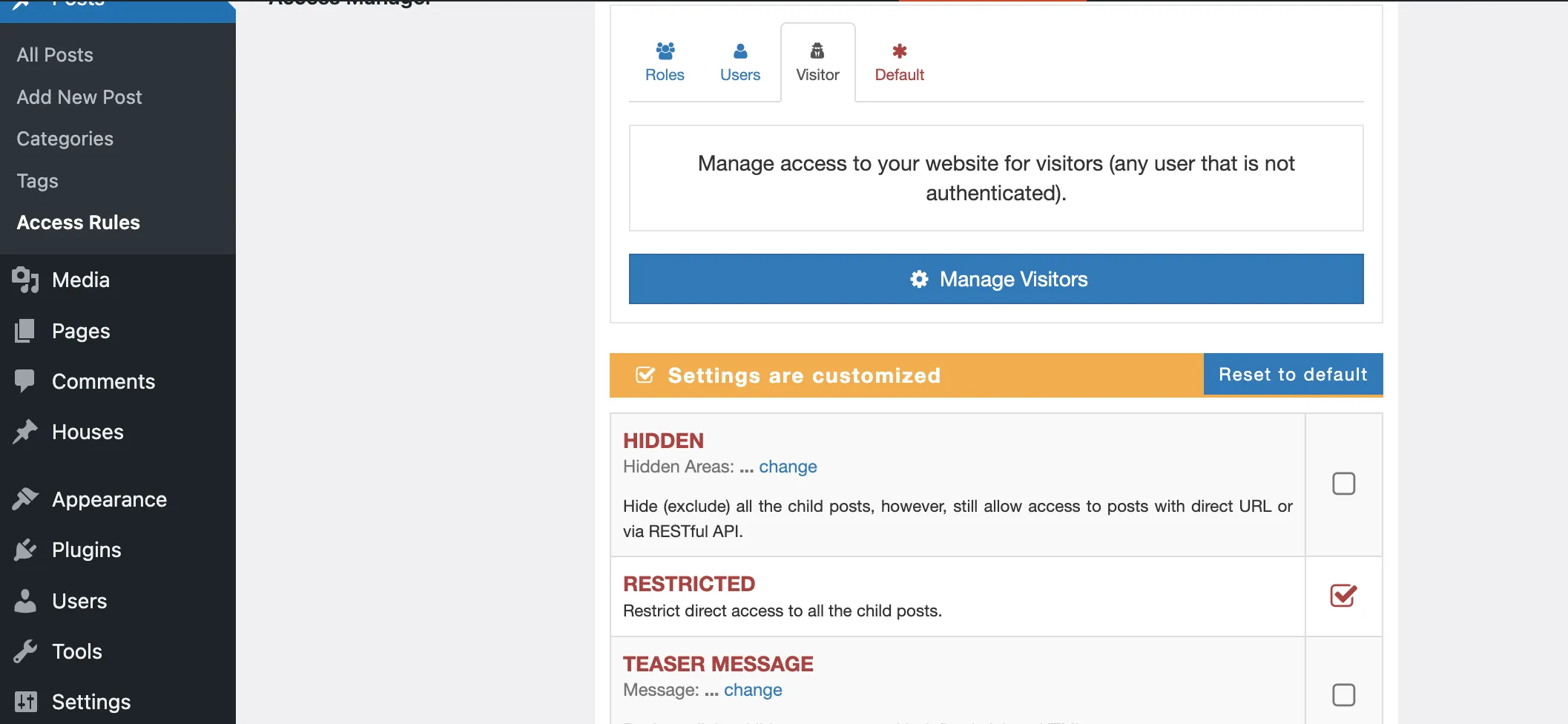This screenshot has height=724, width=1568.
Task: Open Categories in sidebar
Action: [65, 139]
